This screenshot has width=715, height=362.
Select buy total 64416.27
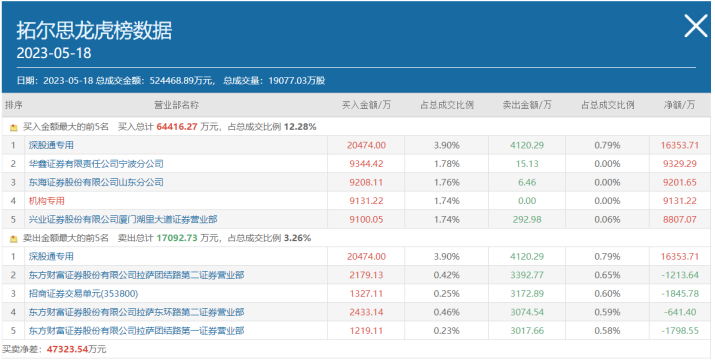[177, 127]
